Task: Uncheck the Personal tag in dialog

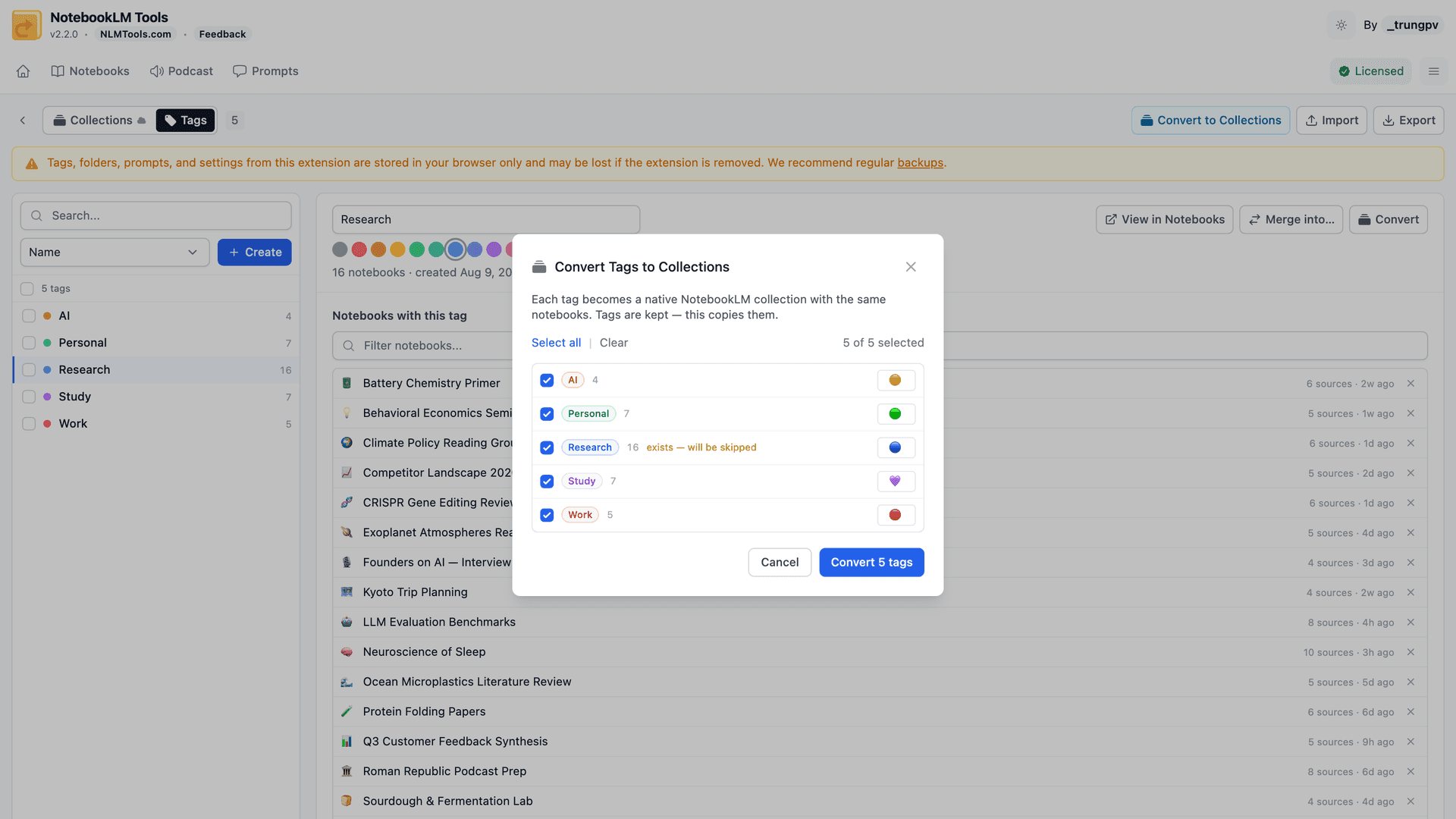Action: point(547,414)
